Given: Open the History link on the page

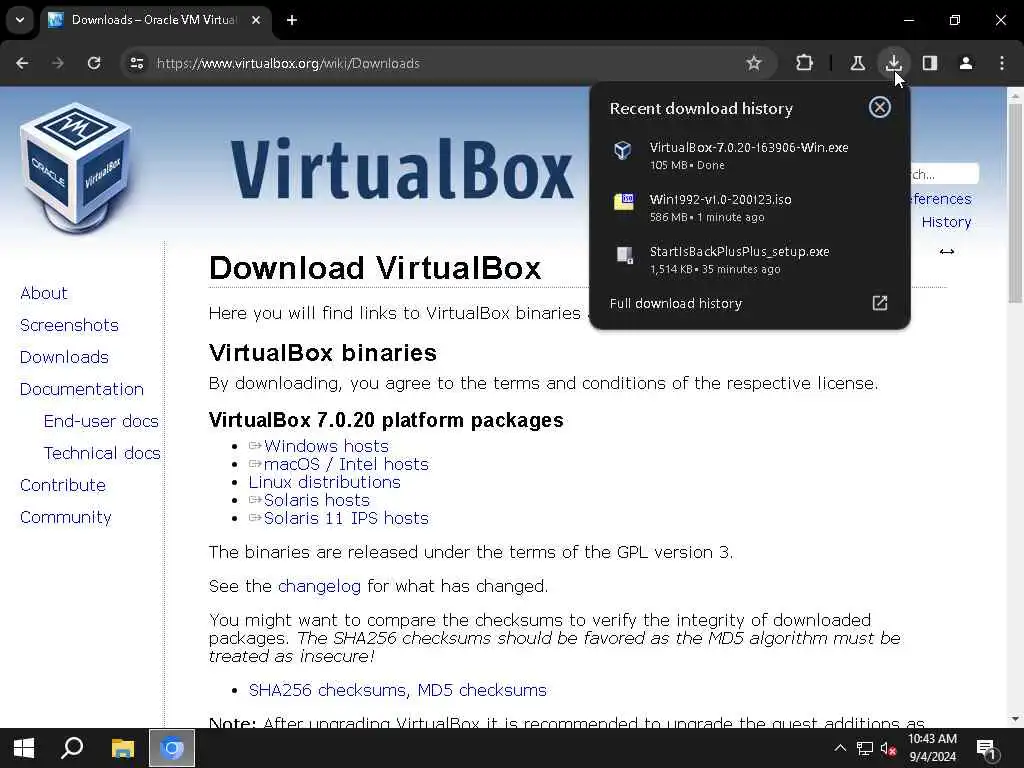Looking at the screenshot, I should 946,222.
